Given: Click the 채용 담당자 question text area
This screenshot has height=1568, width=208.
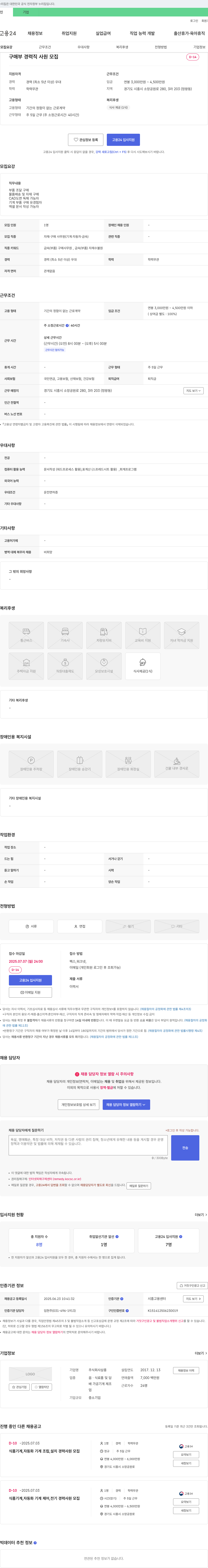Looking at the screenshot, I should tap(88, 1145).
